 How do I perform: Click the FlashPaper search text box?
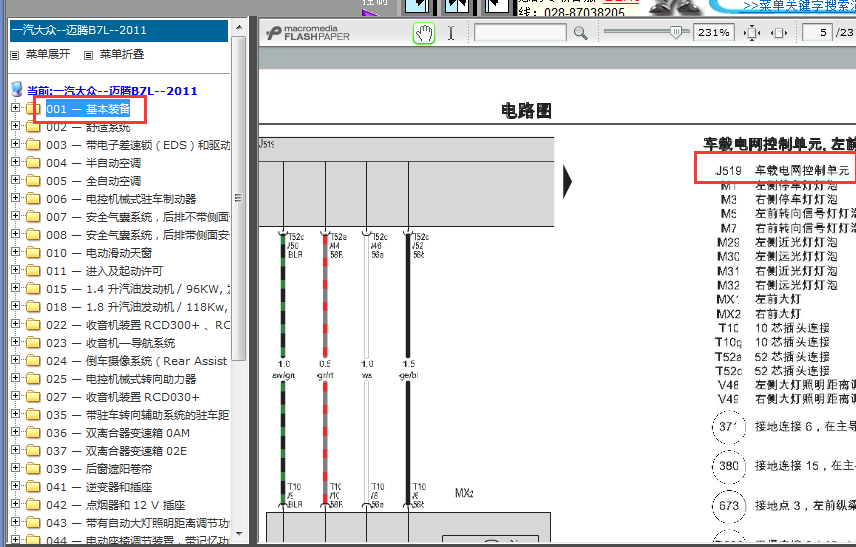click(520, 33)
